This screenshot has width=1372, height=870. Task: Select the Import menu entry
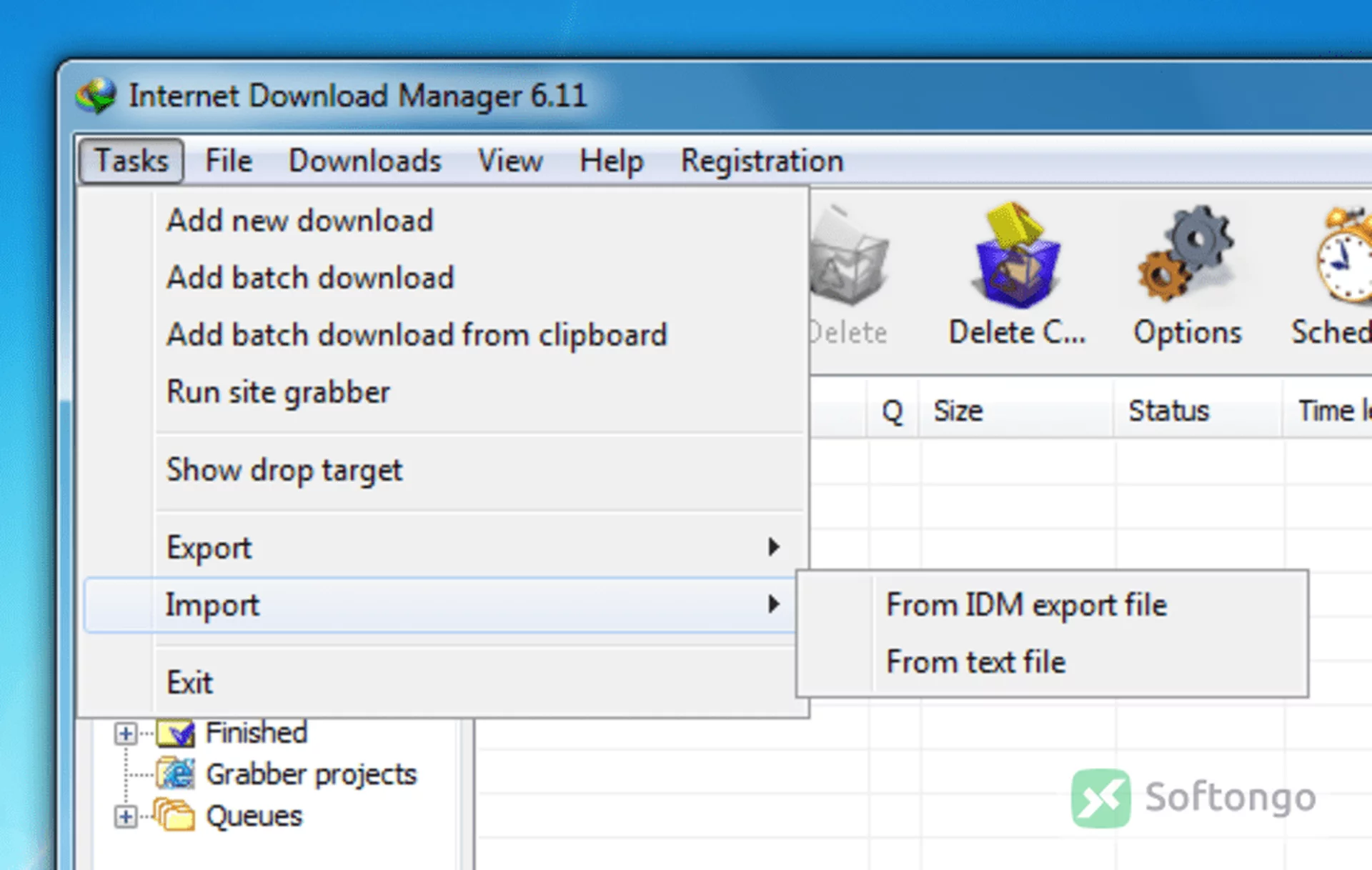pyautogui.click(x=441, y=605)
